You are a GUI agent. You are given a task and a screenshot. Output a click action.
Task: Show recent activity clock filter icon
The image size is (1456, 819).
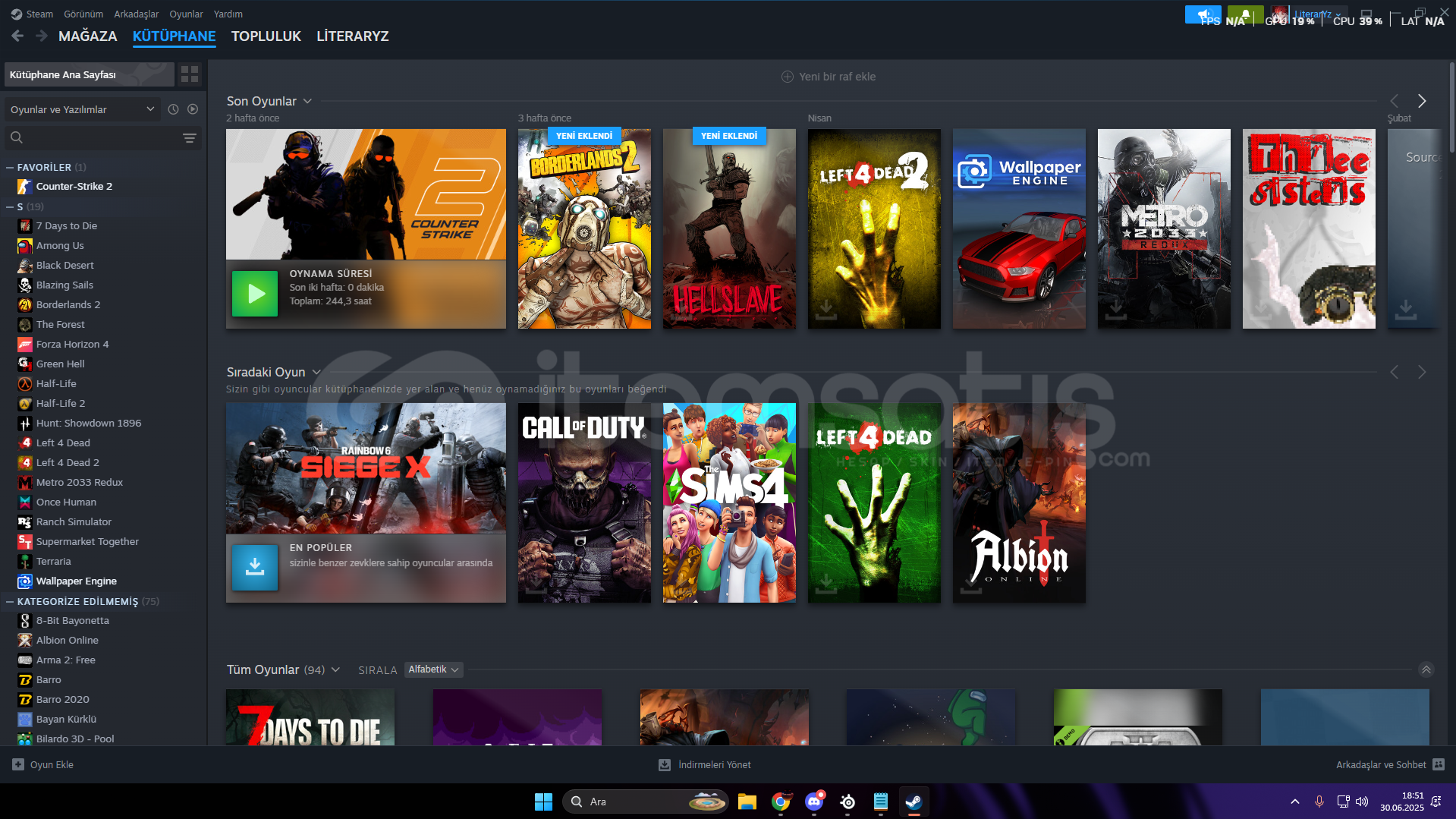173,109
